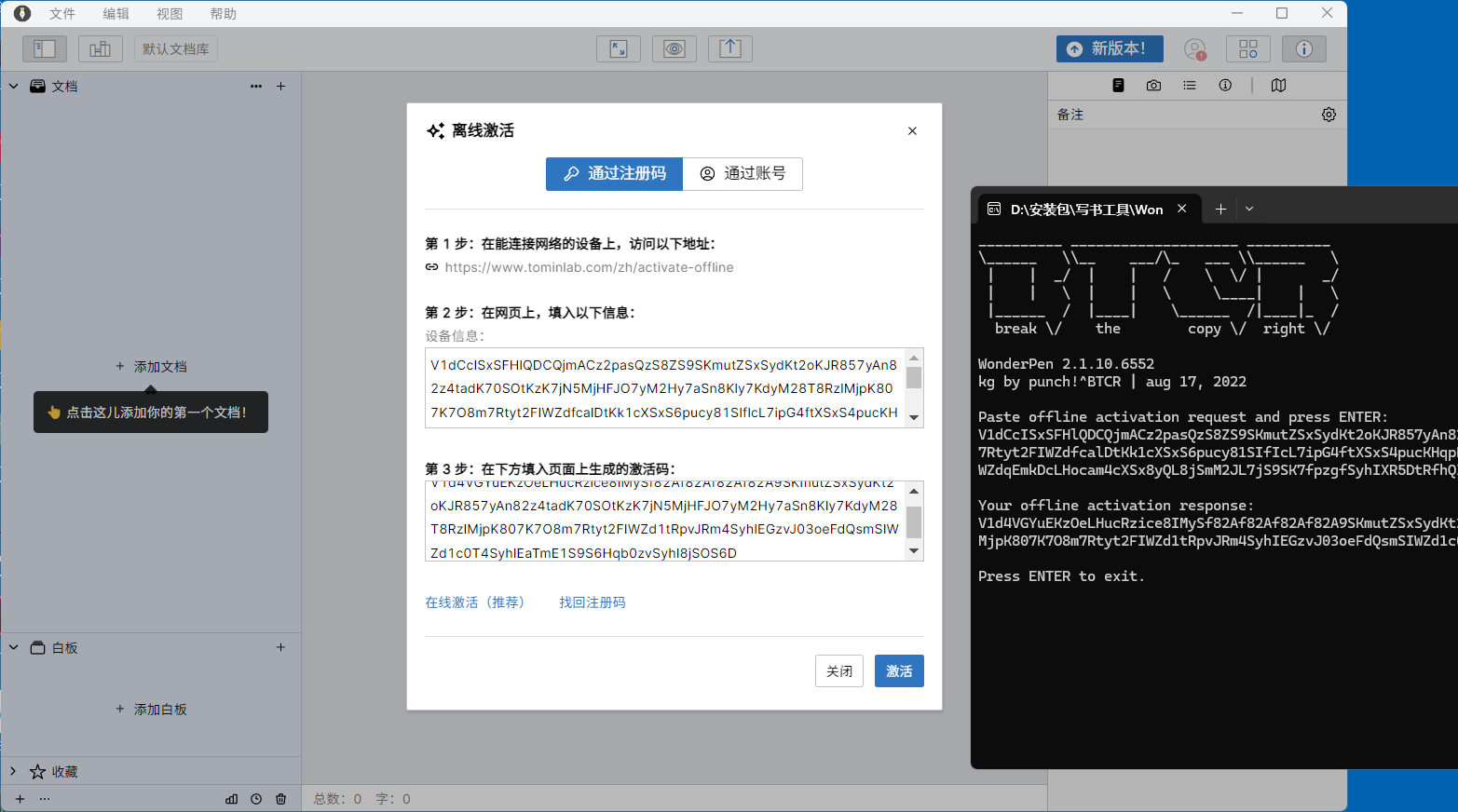Click the 新版本! update button

tap(1110, 48)
